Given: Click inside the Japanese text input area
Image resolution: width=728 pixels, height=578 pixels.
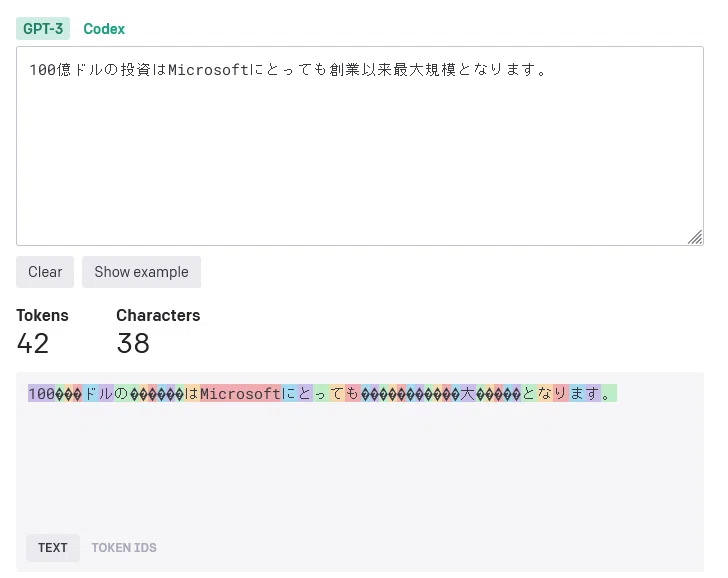Looking at the screenshot, I should 360,146.
